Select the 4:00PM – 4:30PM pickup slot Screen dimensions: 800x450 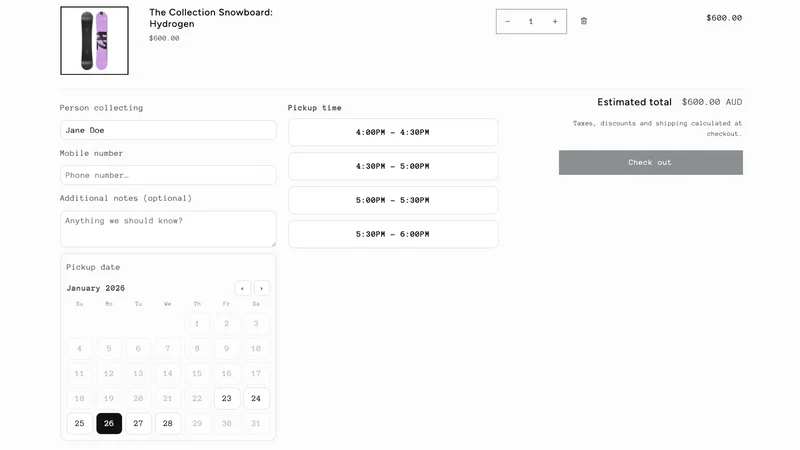tap(393, 132)
